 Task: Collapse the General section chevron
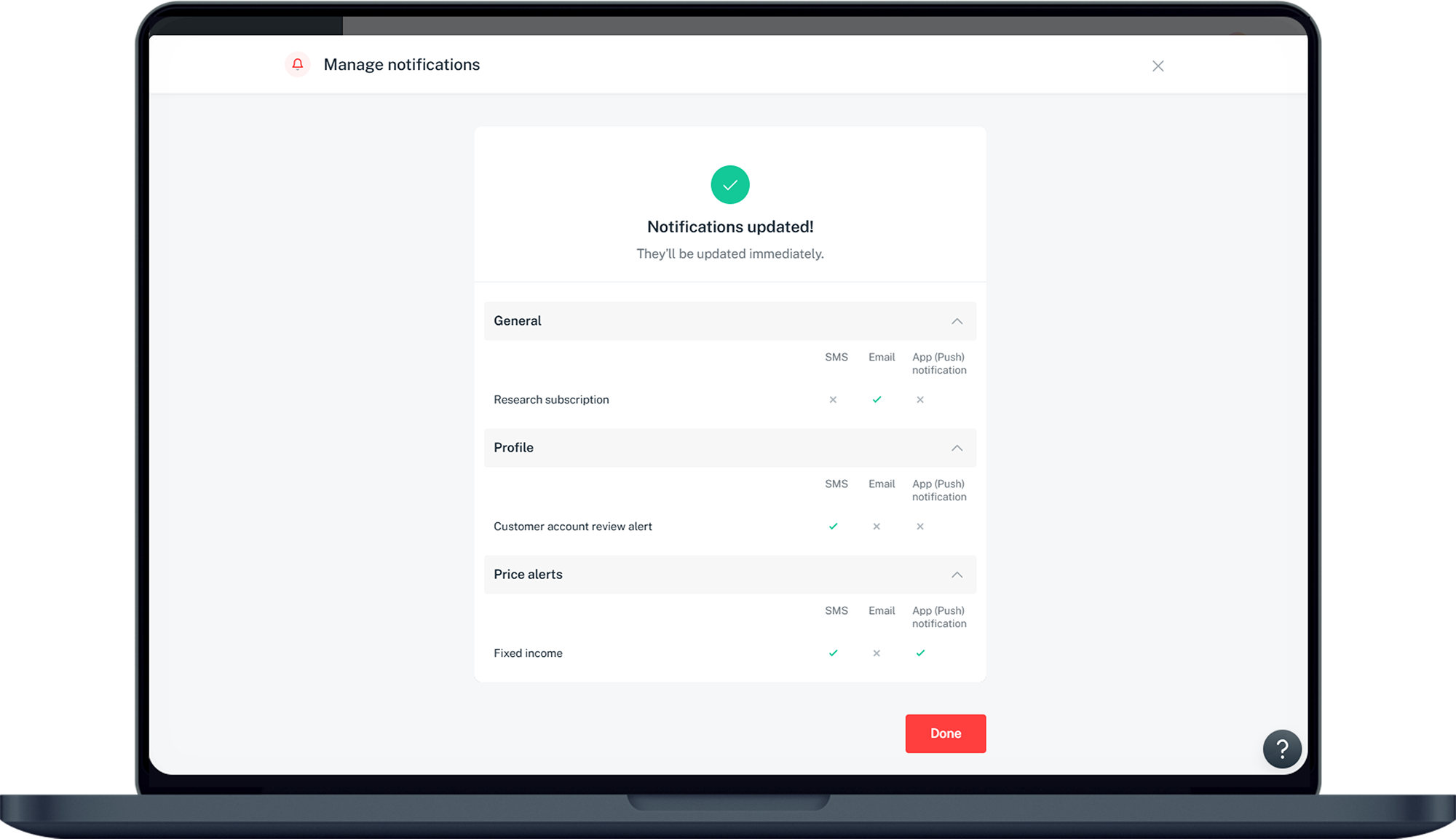click(x=957, y=321)
